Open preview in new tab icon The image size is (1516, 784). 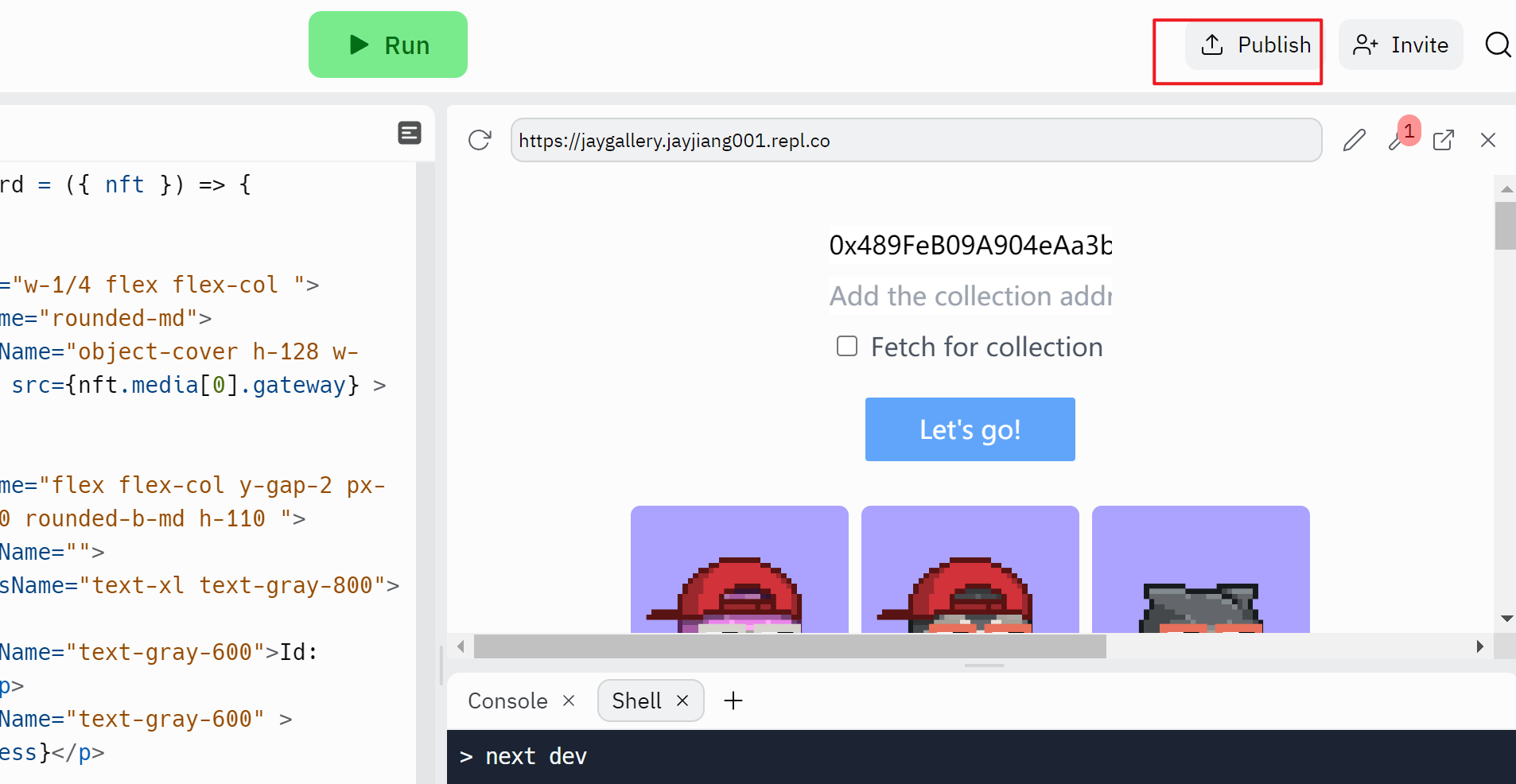pyautogui.click(x=1444, y=140)
